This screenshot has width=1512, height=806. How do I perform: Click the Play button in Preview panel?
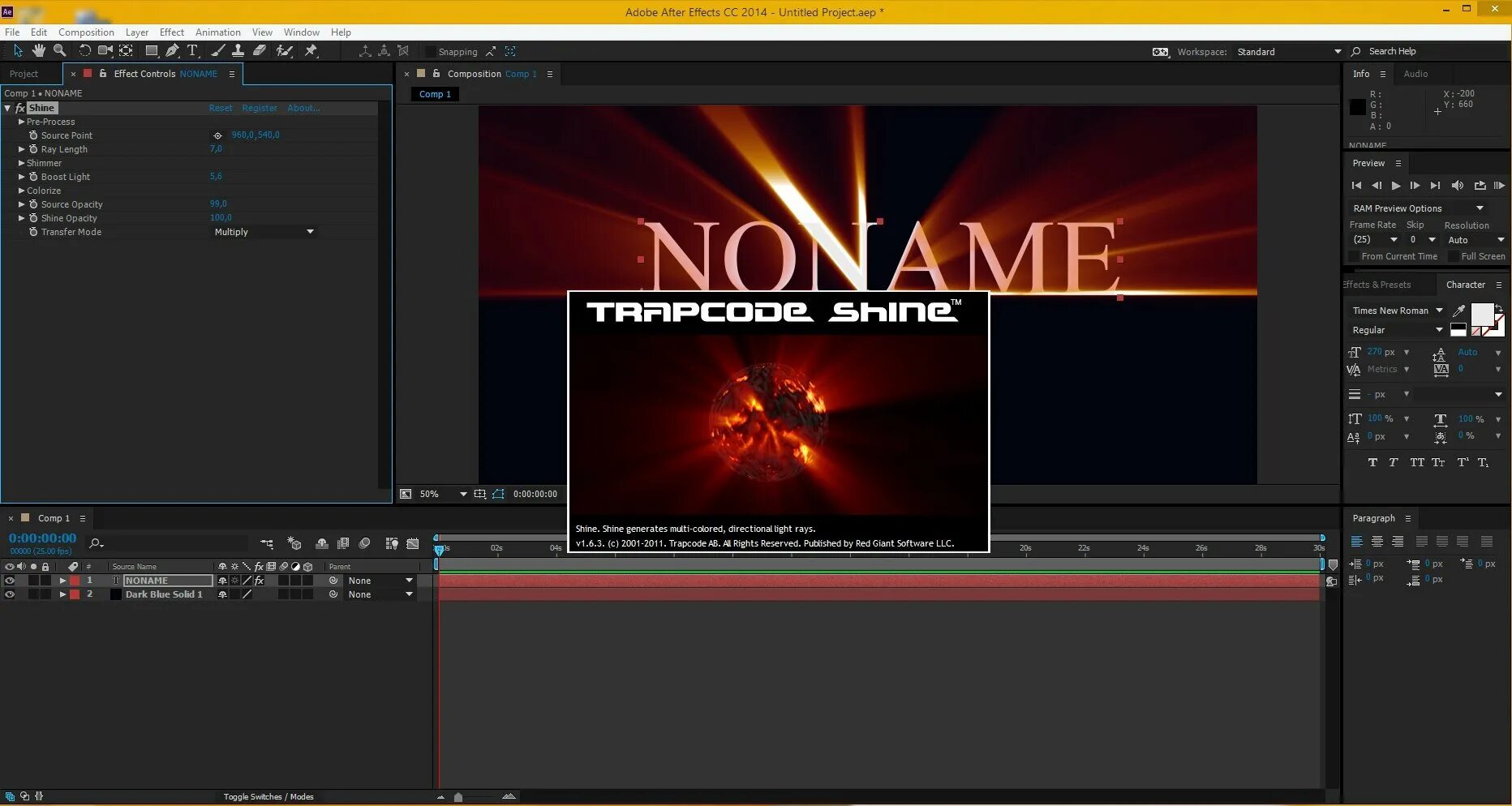pyautogui.click(x=1395, y=186)
